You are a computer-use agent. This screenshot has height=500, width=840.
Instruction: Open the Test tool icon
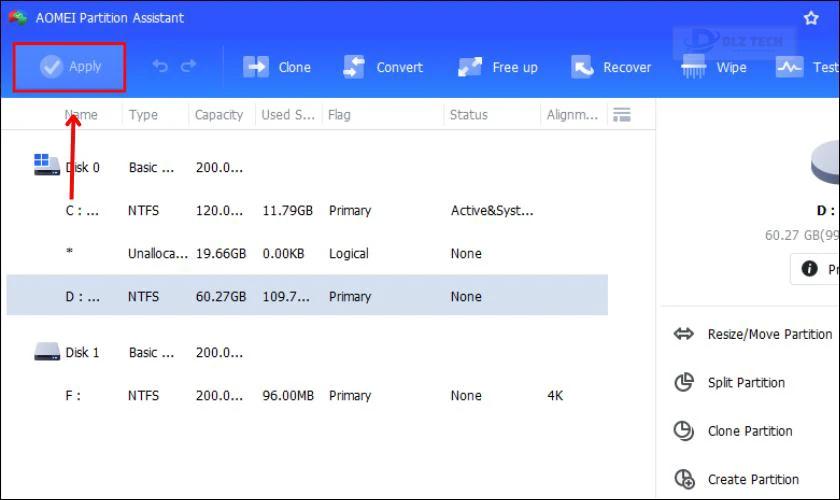[x=790, y=67]
